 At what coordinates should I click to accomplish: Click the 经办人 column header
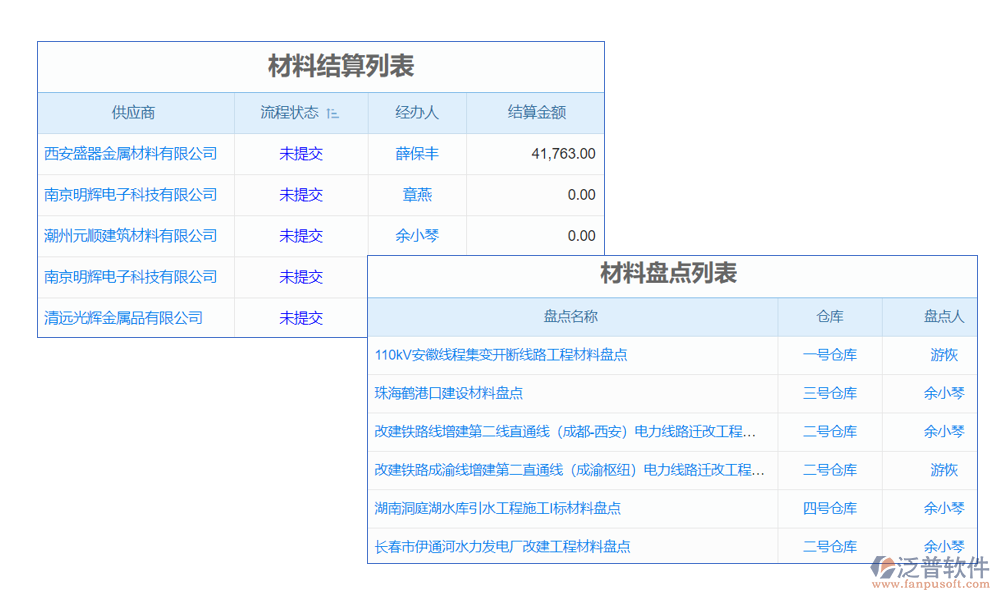(417, 113)
